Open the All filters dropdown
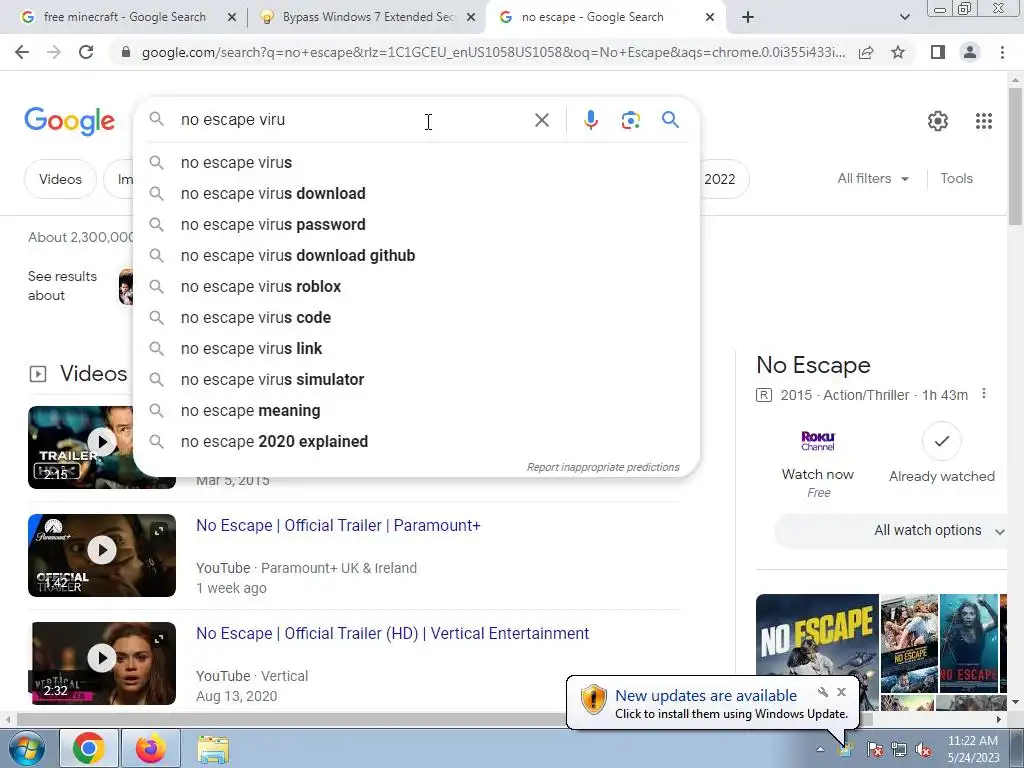 pos(873,178)
